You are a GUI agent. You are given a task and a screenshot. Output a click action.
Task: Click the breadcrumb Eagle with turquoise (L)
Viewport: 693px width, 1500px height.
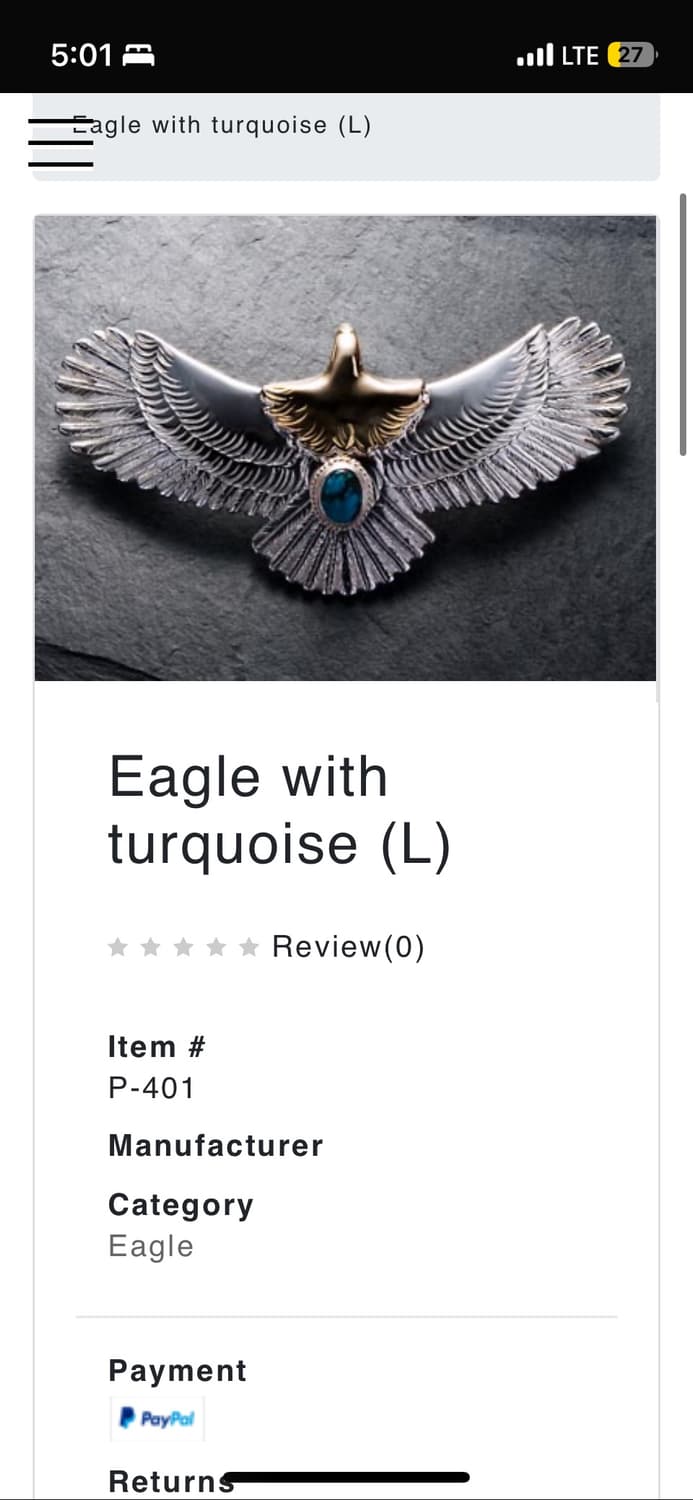click(x=222, y=125)
